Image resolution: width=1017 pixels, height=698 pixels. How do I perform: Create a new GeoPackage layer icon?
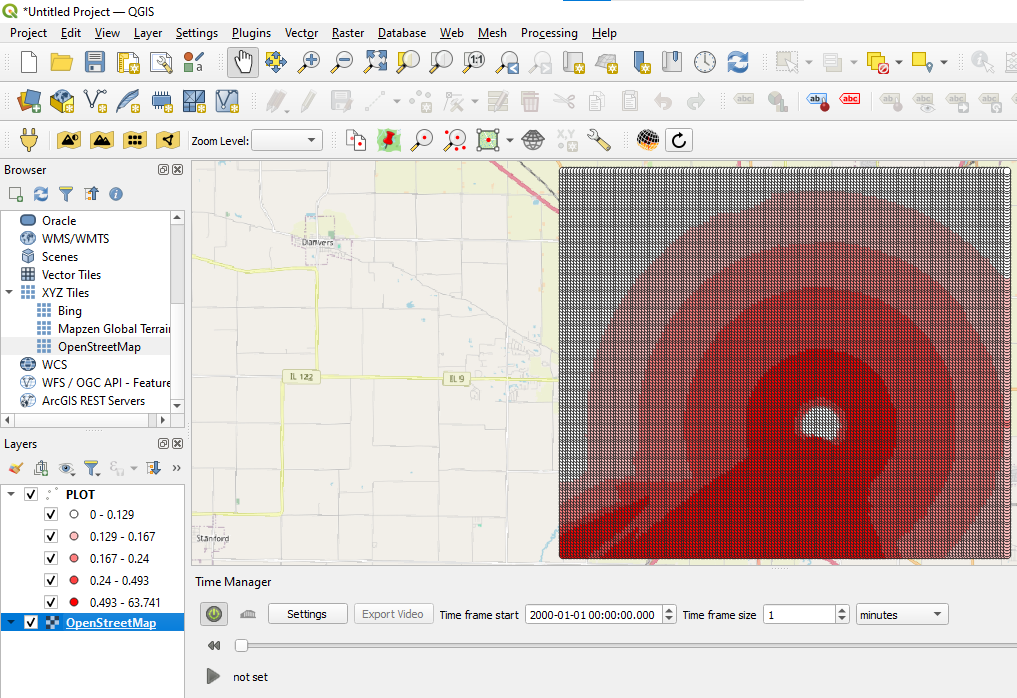coord(62,101)
